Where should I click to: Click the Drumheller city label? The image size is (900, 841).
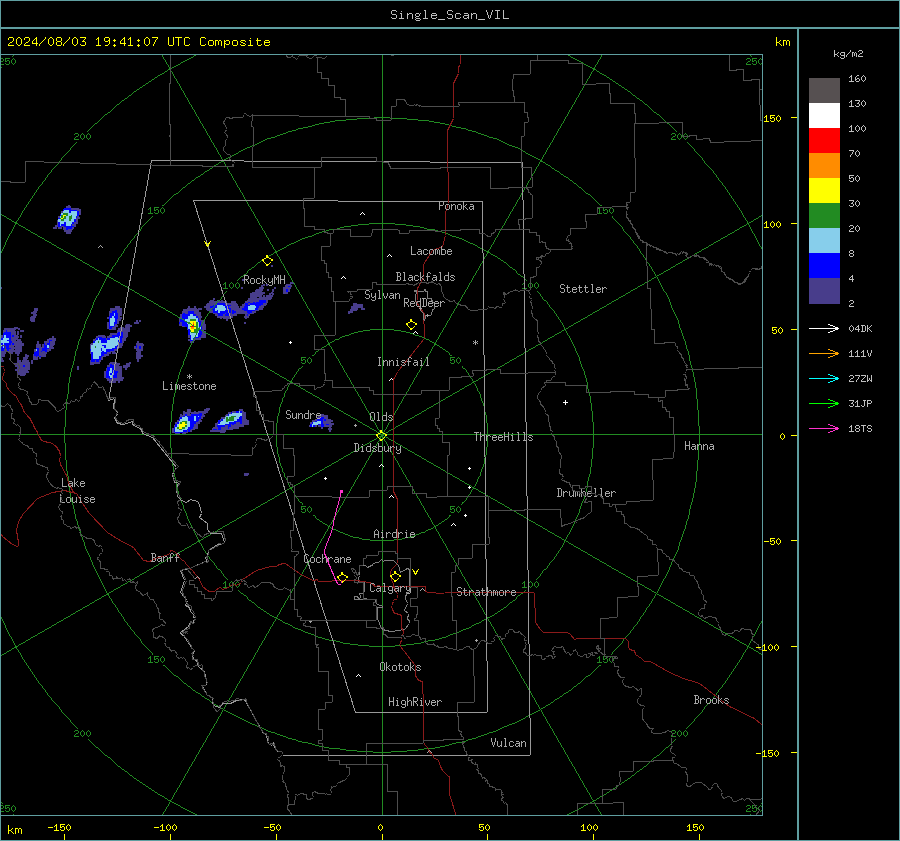[x=586, y=493]
